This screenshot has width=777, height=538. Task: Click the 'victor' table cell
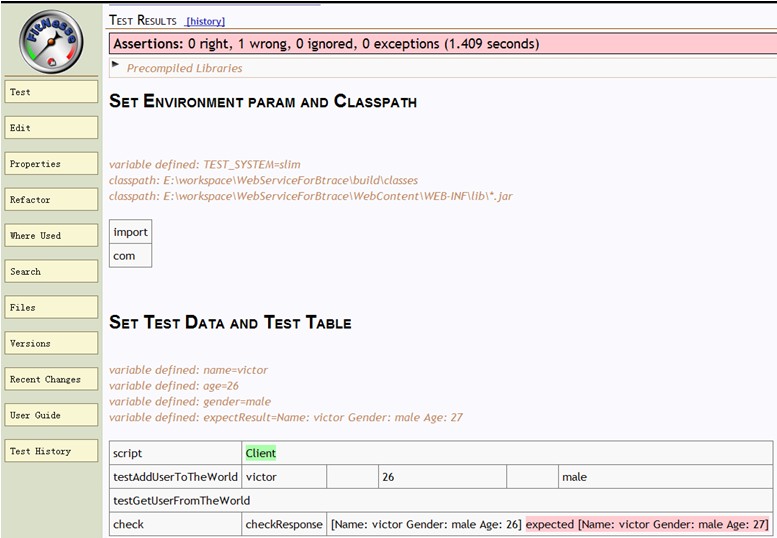point(284,477)
